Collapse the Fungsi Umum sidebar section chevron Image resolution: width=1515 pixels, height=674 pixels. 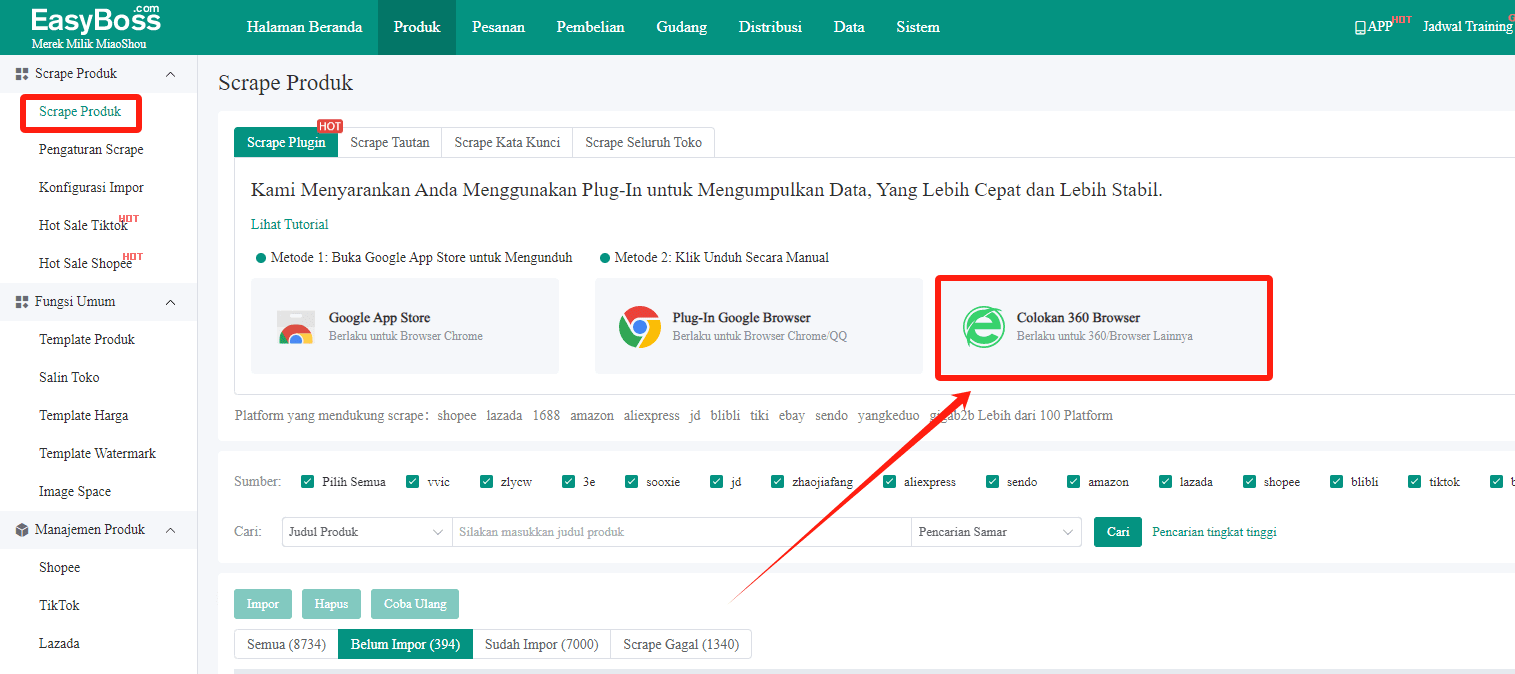[x=170, y=302]
